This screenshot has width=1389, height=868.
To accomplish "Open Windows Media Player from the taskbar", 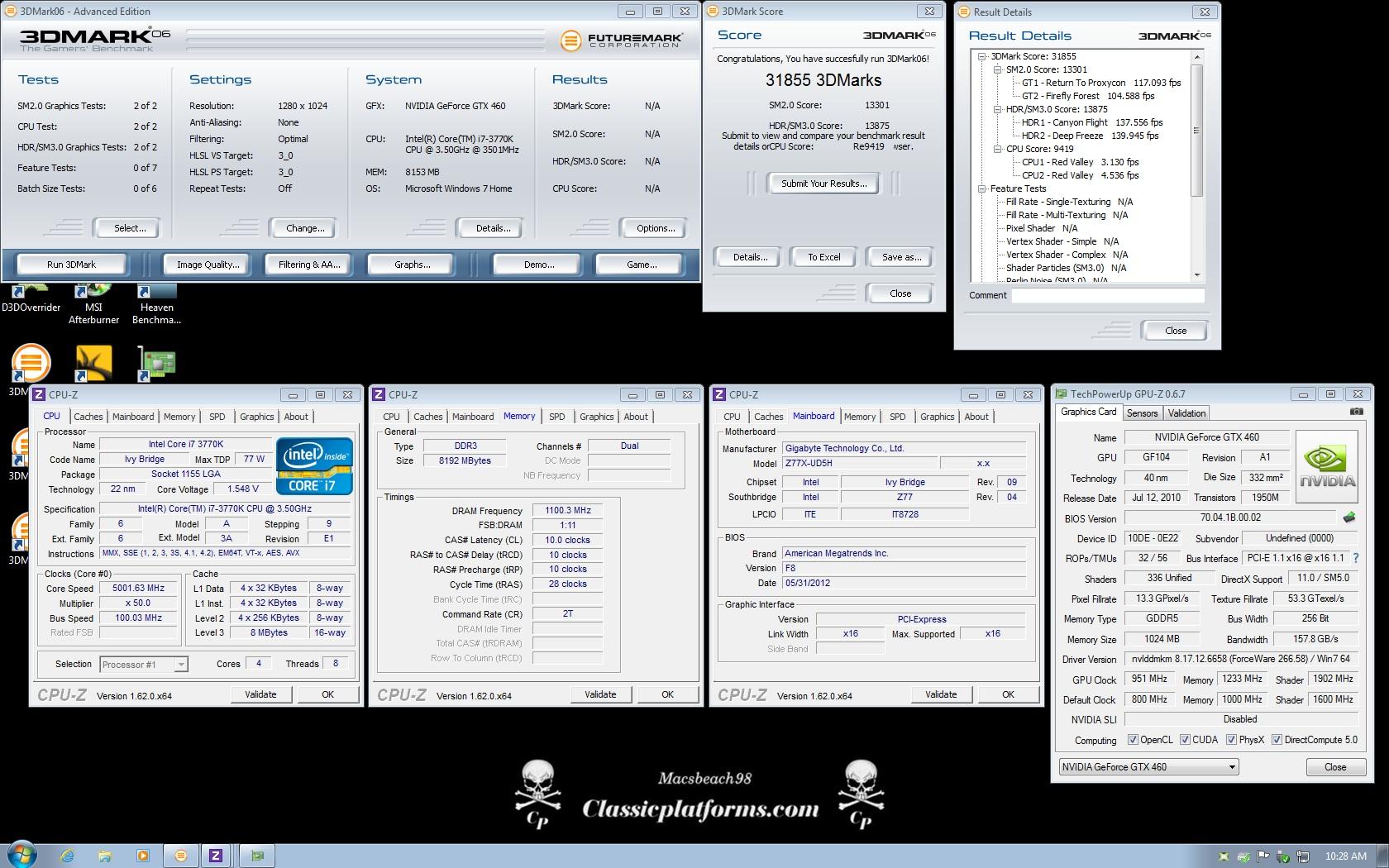I will [x=142, y=856].
